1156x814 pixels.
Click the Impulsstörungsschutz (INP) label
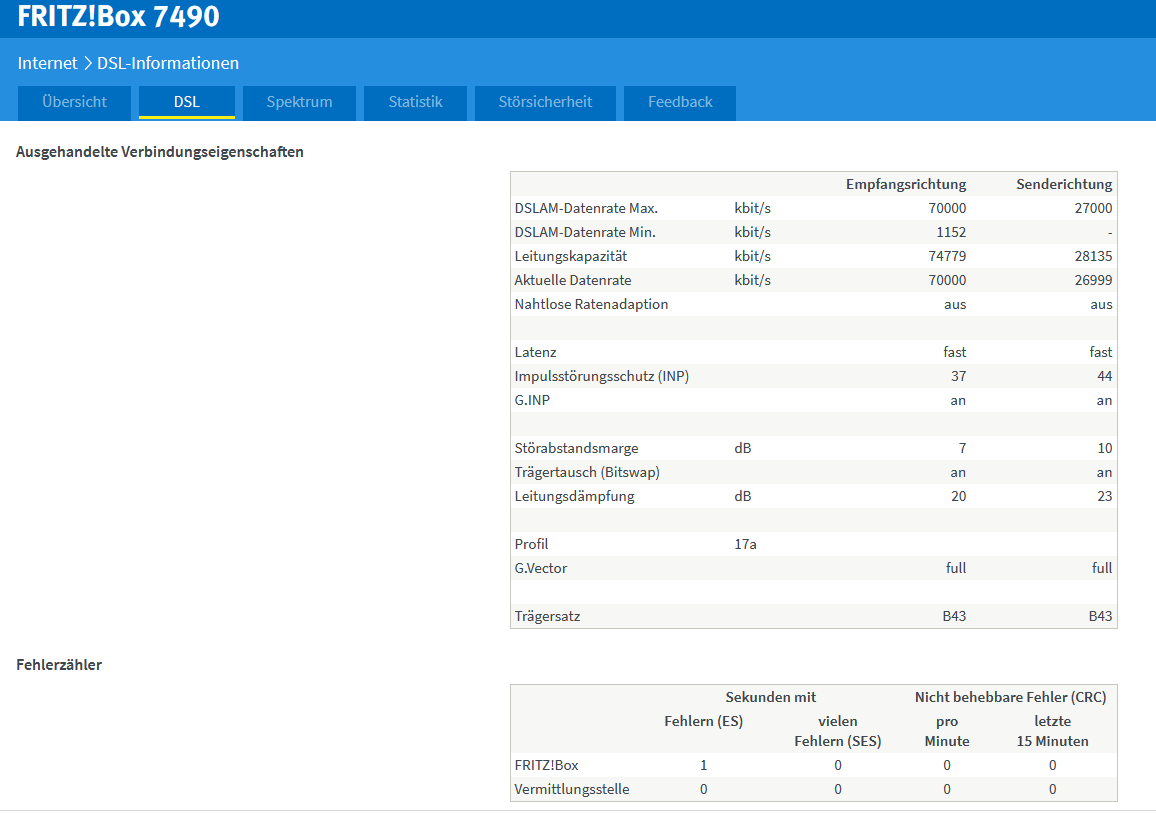(x=602, y=376)
